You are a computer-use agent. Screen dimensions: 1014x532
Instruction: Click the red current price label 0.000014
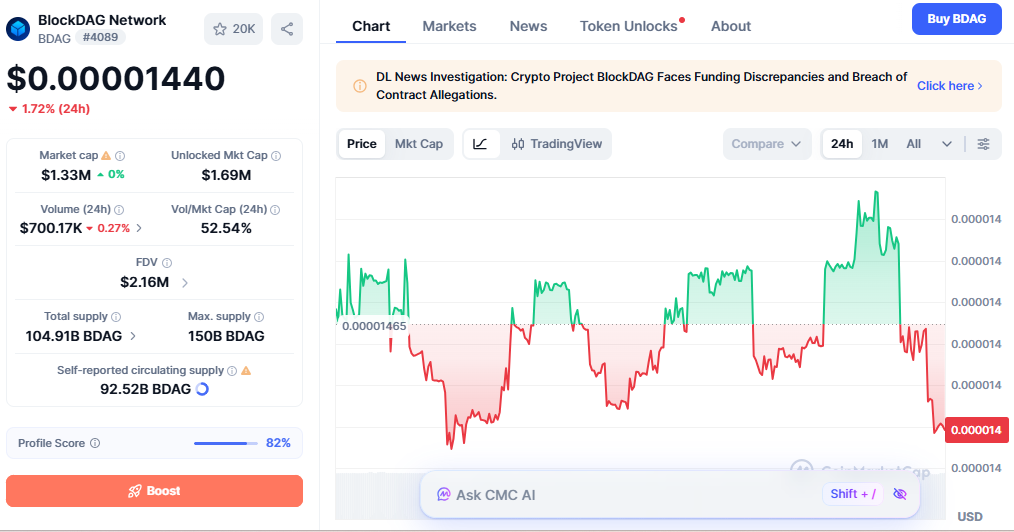[x=976, y=430]
